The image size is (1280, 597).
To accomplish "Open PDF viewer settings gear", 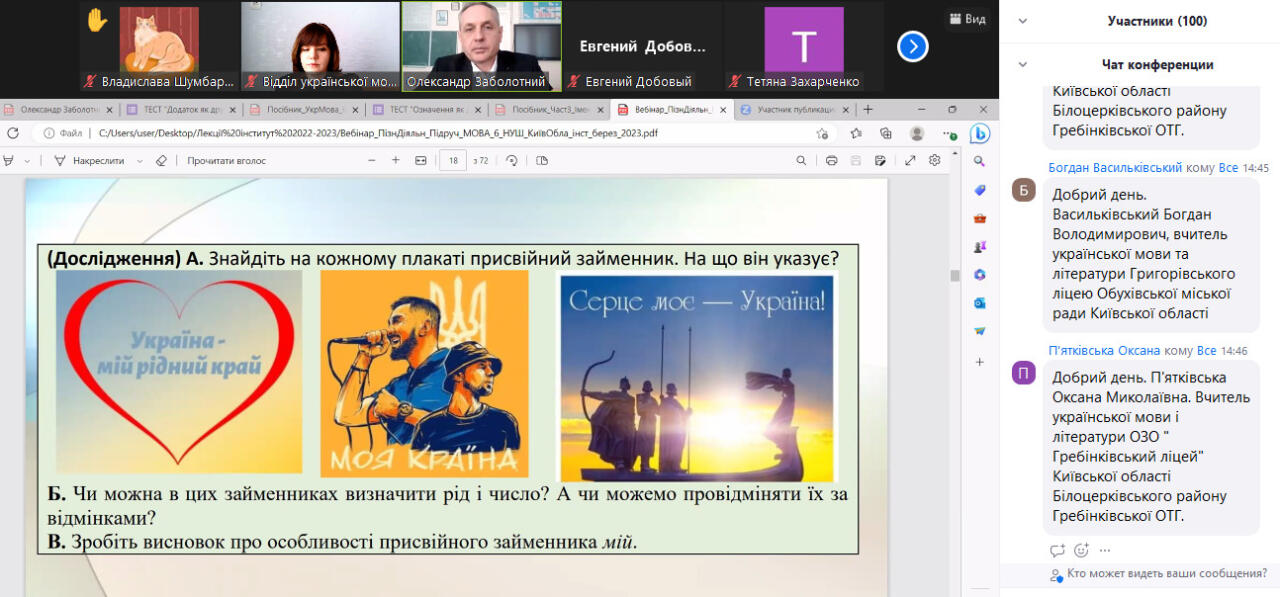I will tap(935, 160).
